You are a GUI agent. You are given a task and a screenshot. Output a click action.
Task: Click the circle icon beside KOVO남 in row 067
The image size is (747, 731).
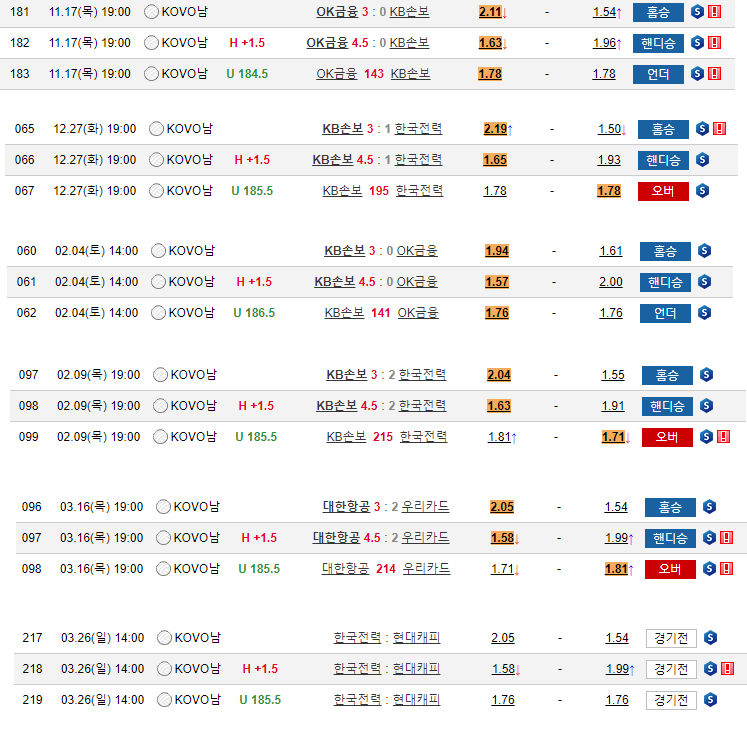tap(157, 191)
